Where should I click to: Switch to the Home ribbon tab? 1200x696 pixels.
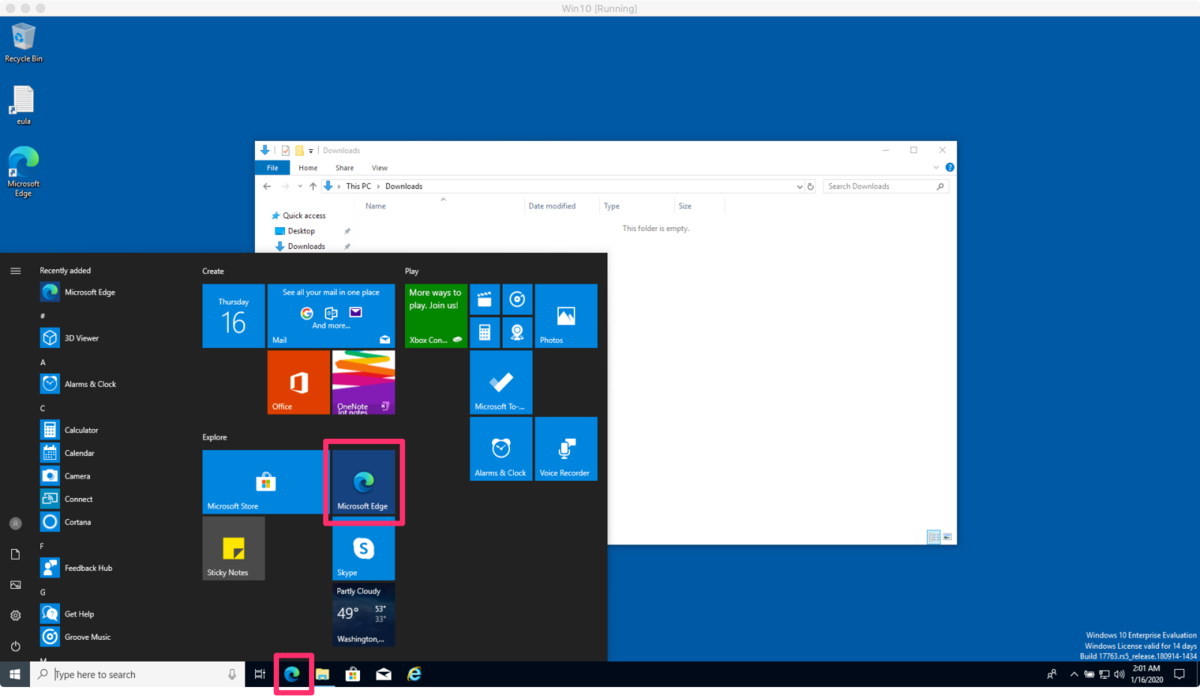coord(308,168)
